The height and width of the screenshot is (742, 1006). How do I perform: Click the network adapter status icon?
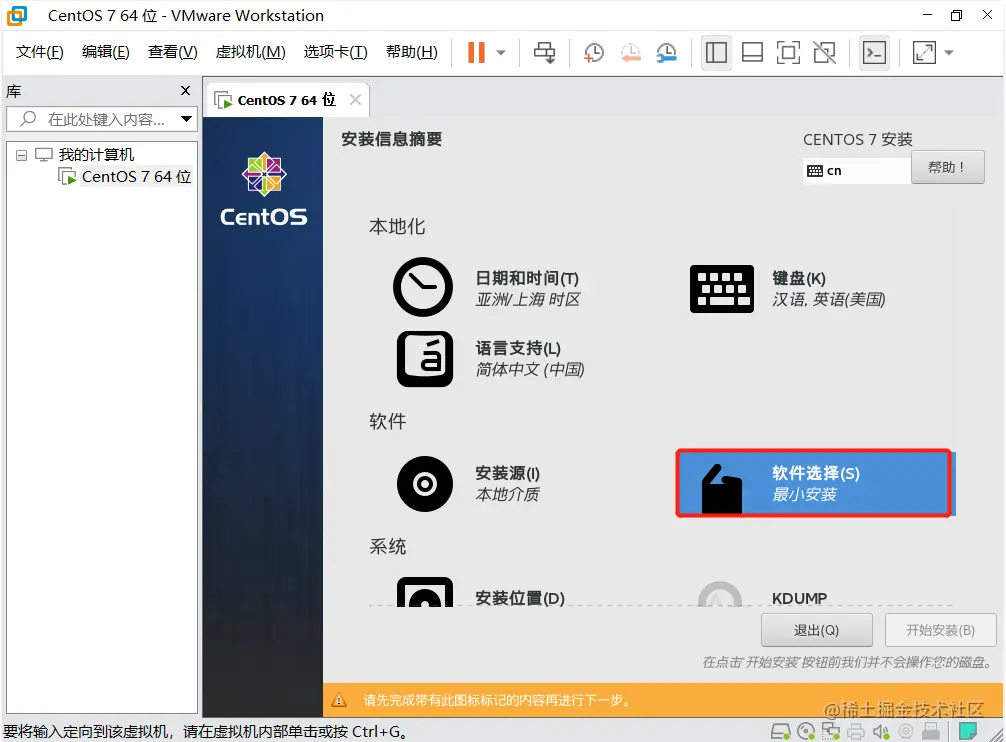coord(830,731)
